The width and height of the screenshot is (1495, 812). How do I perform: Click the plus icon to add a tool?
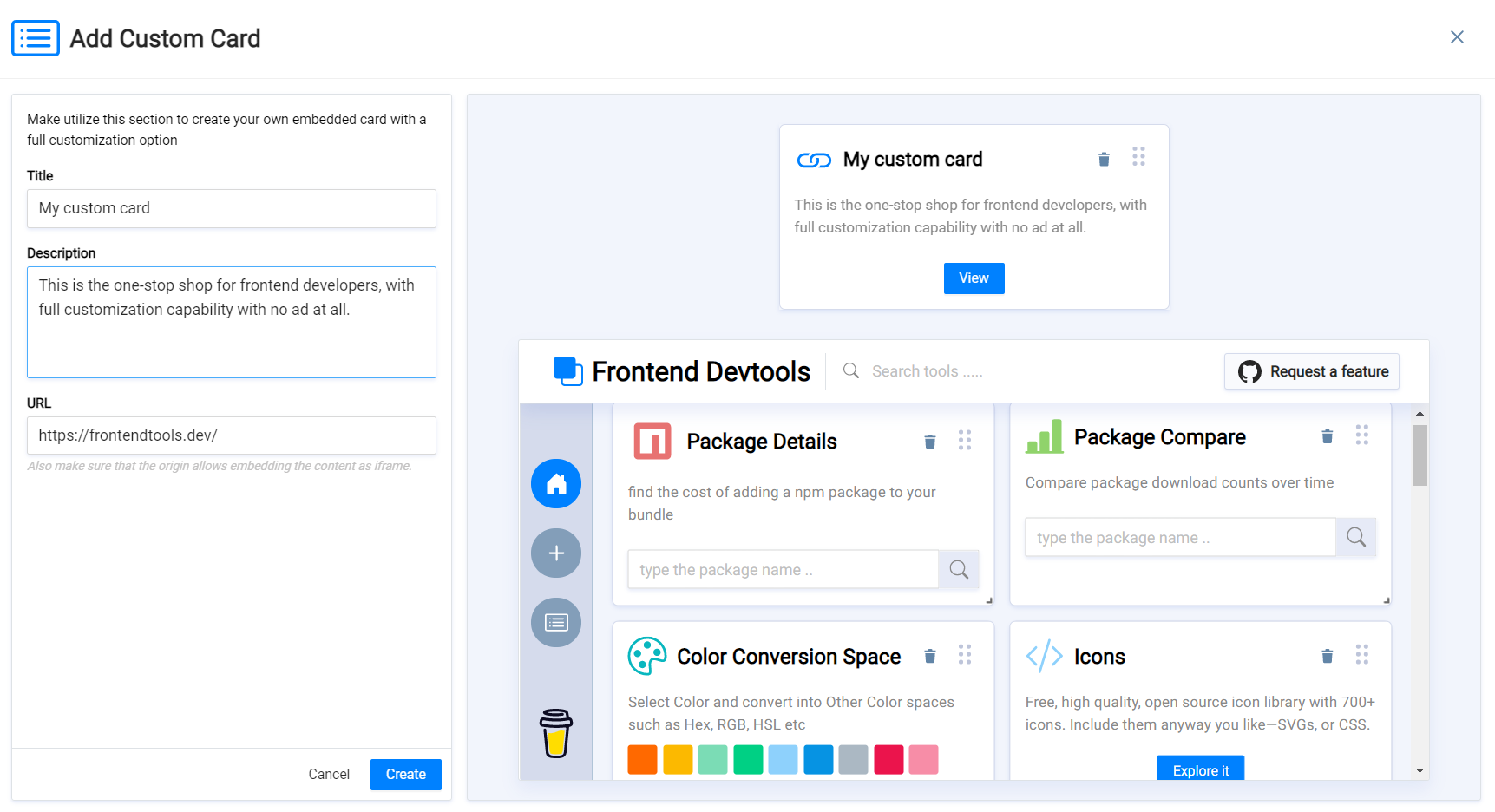tap(556, 553)
